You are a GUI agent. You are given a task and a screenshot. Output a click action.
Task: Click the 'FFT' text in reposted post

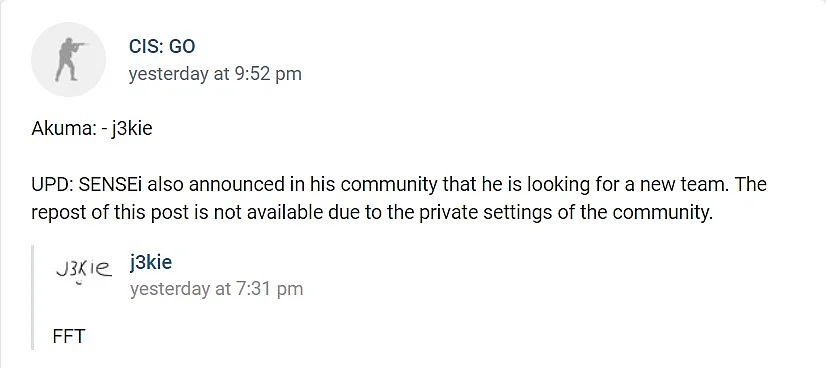pos(68,336)
